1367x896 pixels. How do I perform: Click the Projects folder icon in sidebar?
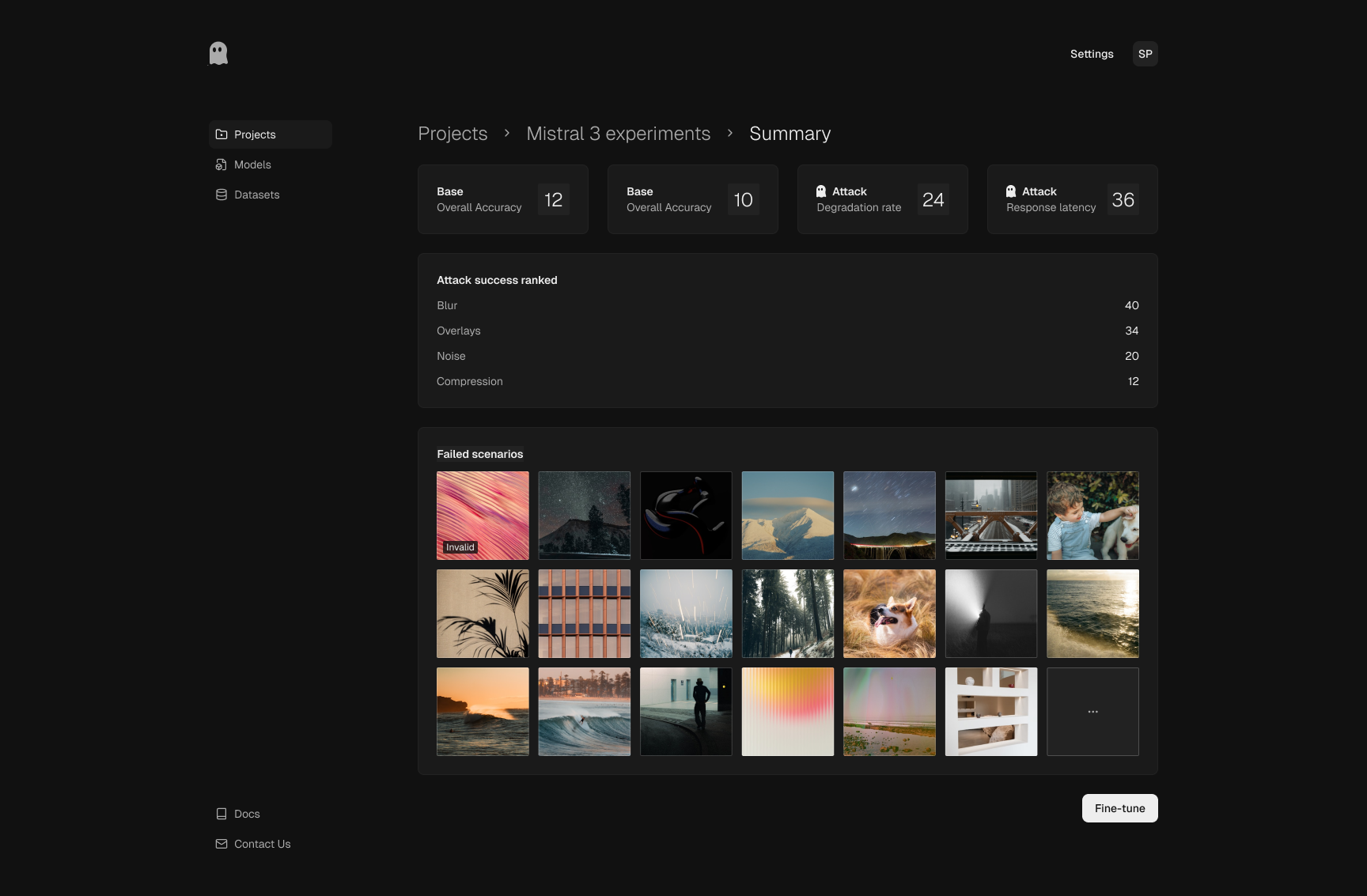(222, 134)
